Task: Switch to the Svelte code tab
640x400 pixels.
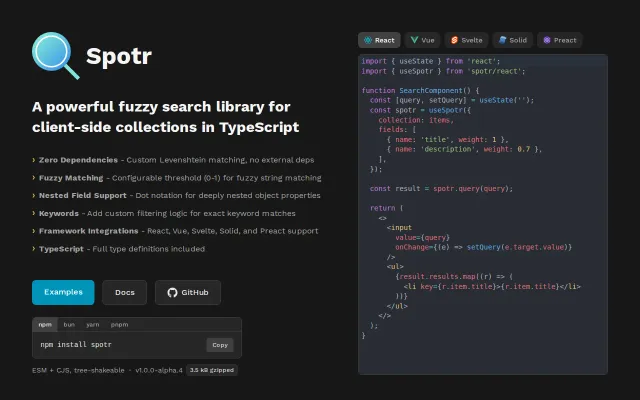Action: coord(466,40)
